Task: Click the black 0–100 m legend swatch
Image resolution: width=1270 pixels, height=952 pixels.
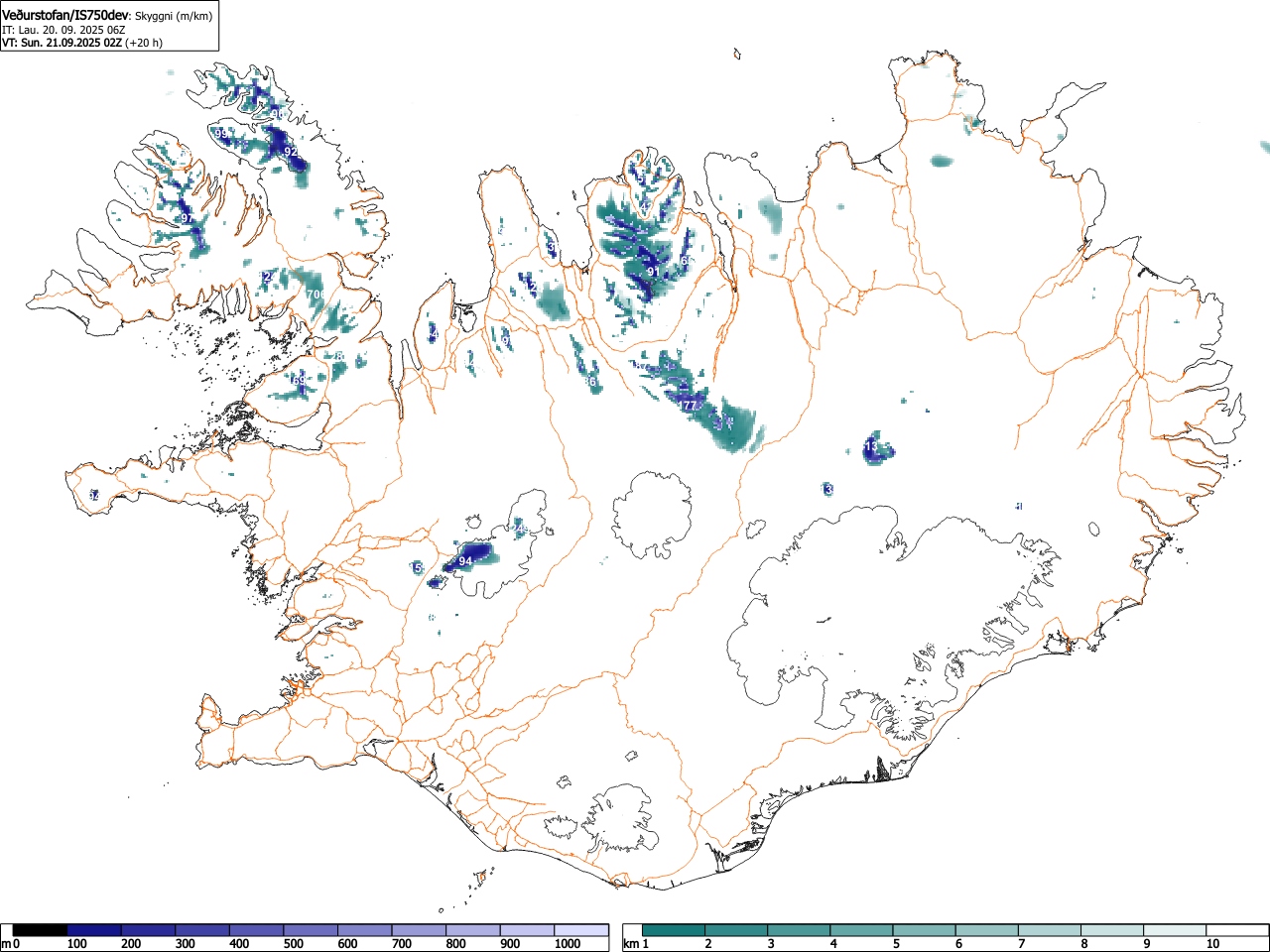Action: click(x=41, y=930)
